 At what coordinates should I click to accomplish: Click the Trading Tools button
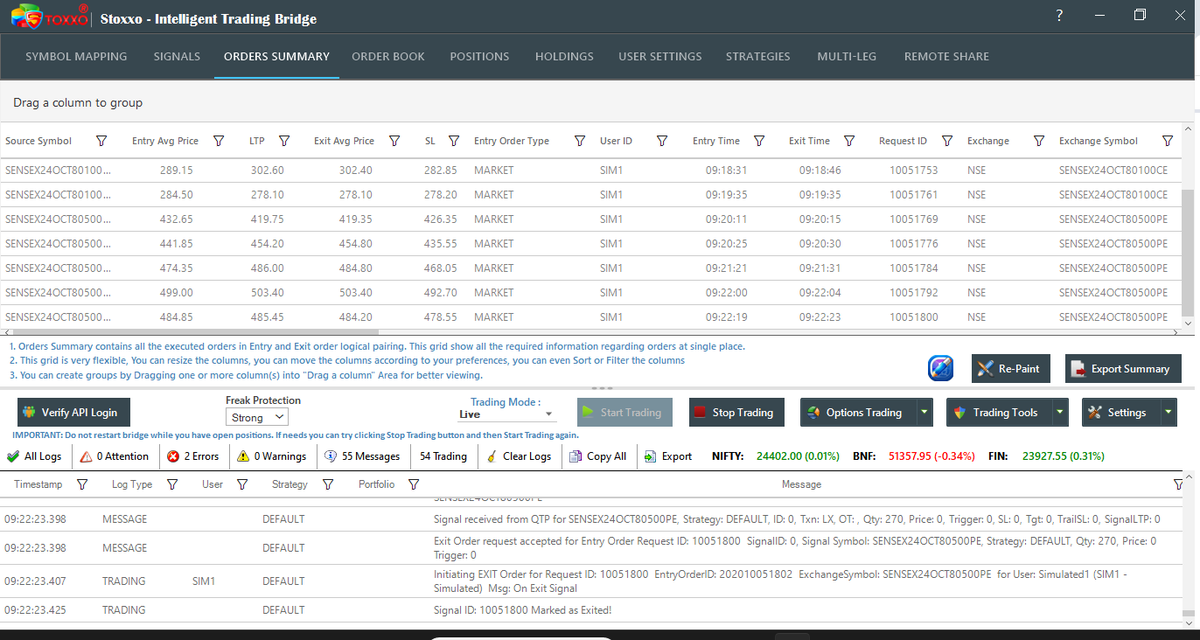click(x=997, y=412)
